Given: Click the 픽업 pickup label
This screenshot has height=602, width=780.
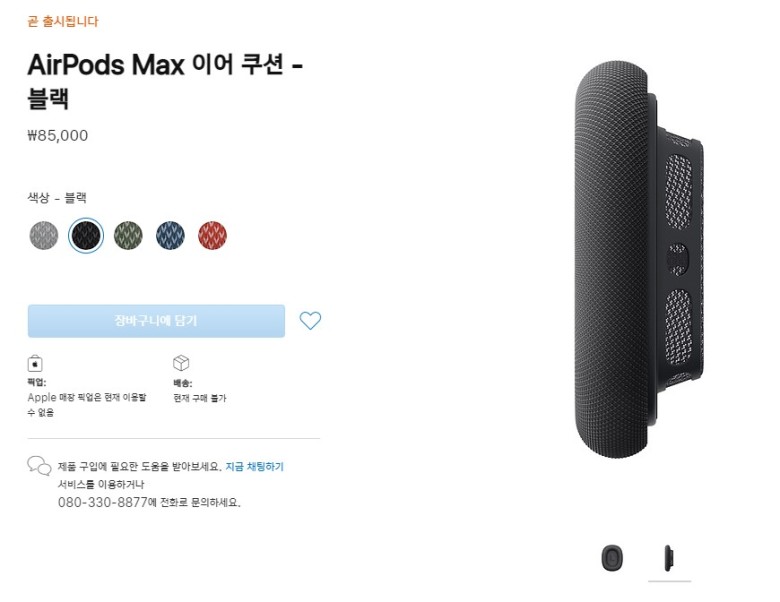Looking at the screenshot, I should [x=36, y=383].
